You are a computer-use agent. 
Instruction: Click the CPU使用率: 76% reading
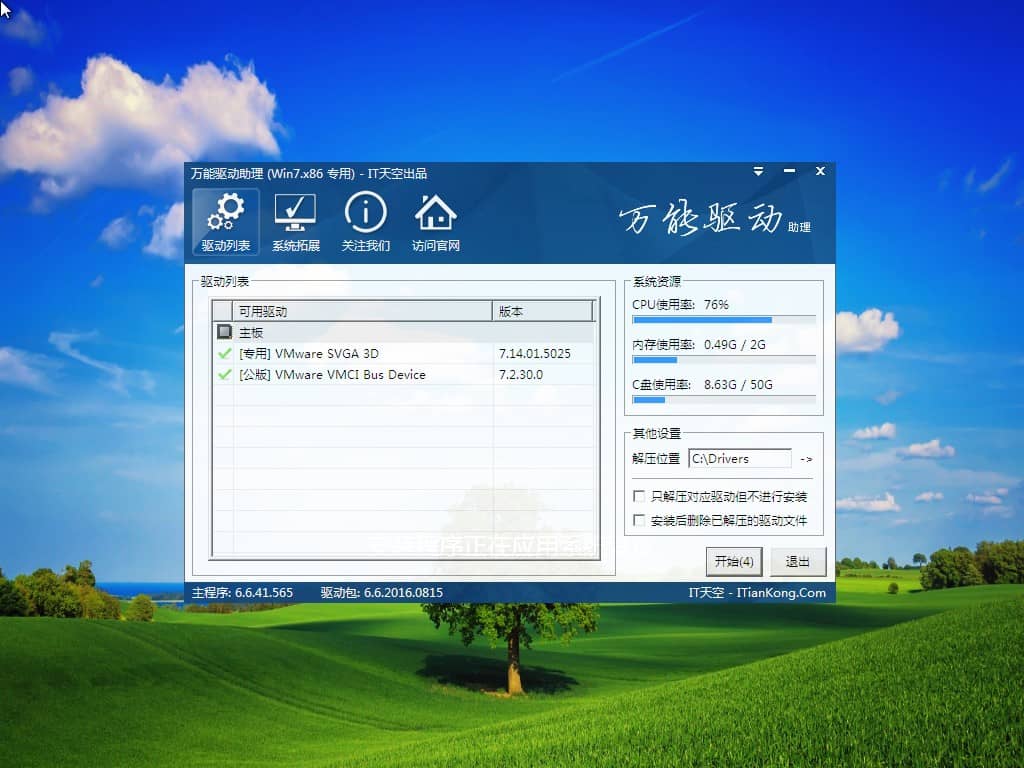680,304
